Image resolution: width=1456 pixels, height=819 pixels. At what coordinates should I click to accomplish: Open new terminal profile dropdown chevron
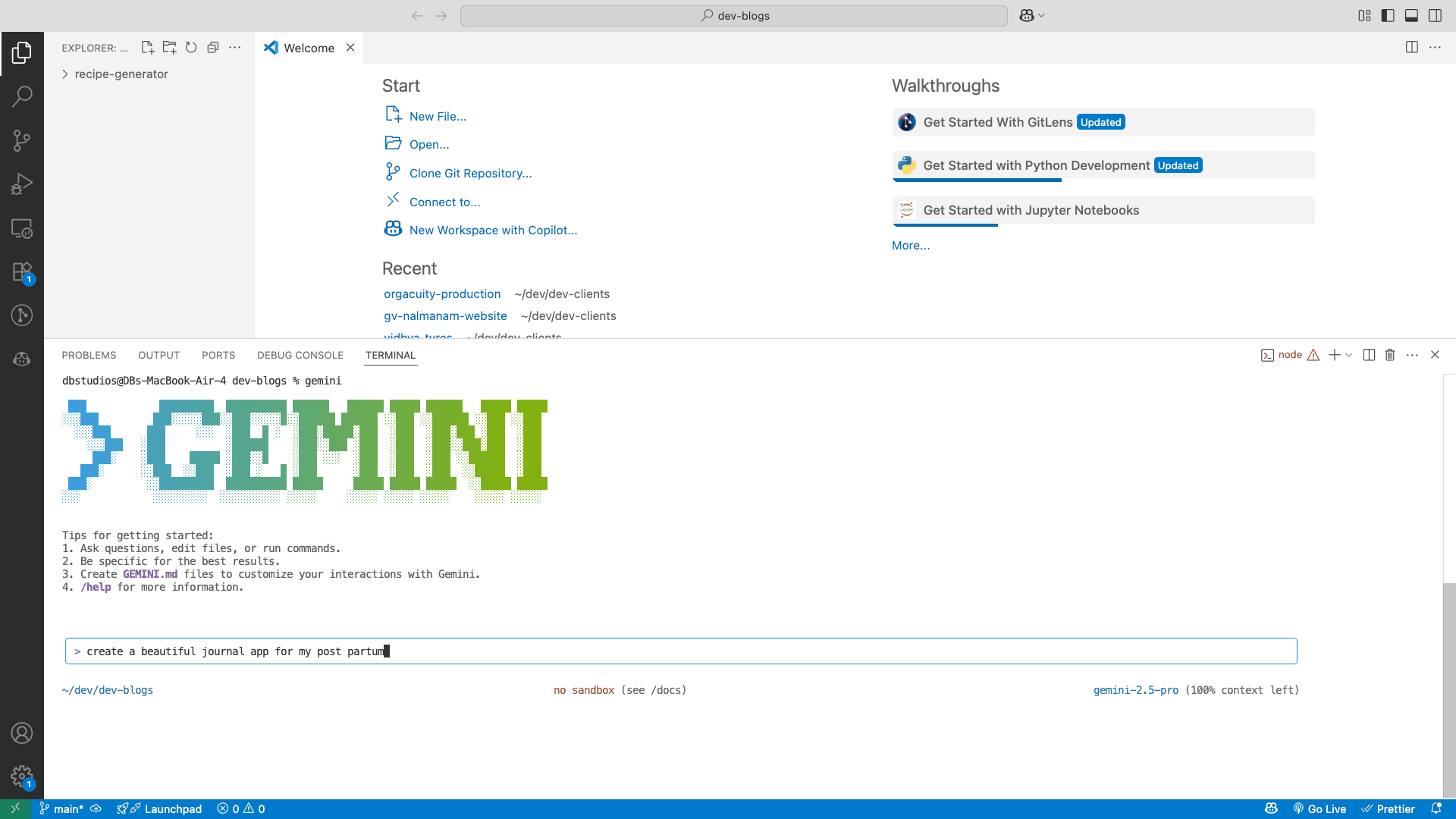tap(1349, 355)
